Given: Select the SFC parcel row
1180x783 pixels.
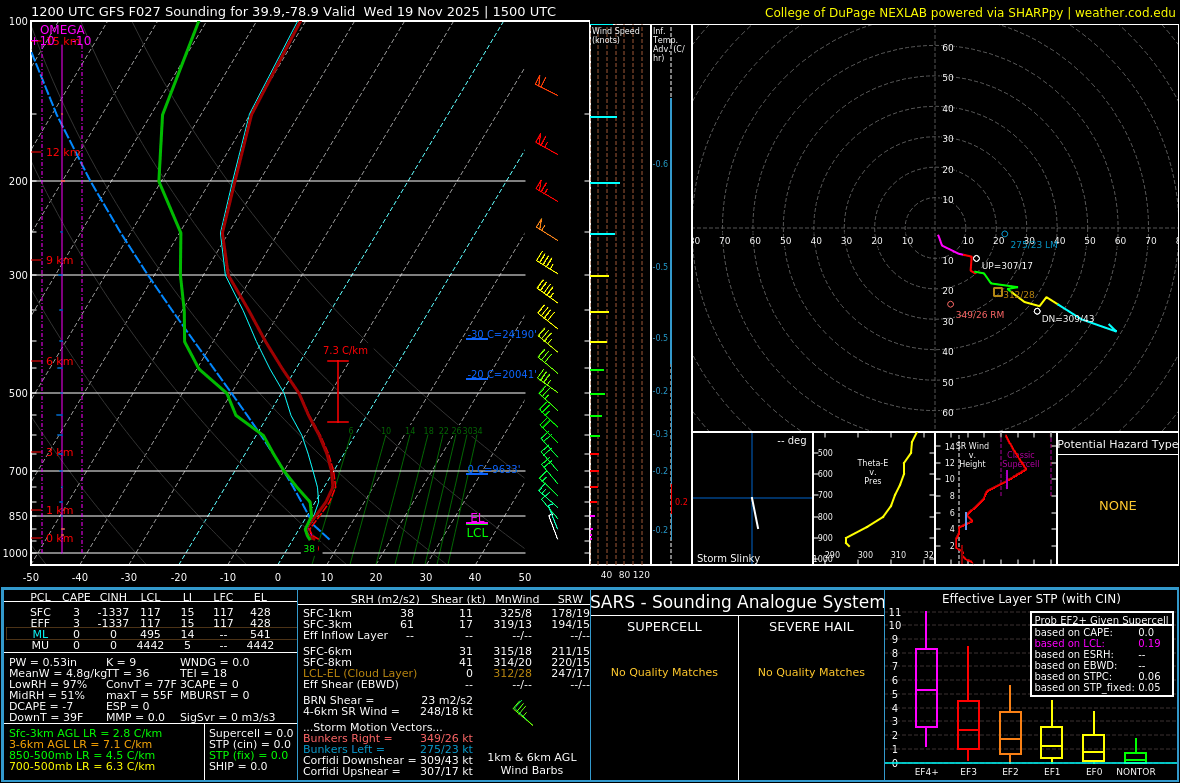Looking at the screenshot, I should [x=151, y=613].
